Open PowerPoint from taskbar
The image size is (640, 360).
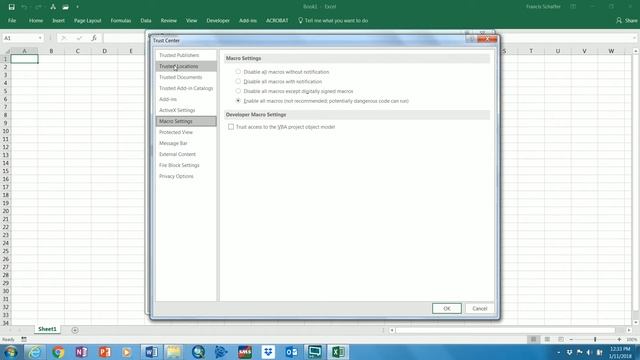[x=104, y=352]
